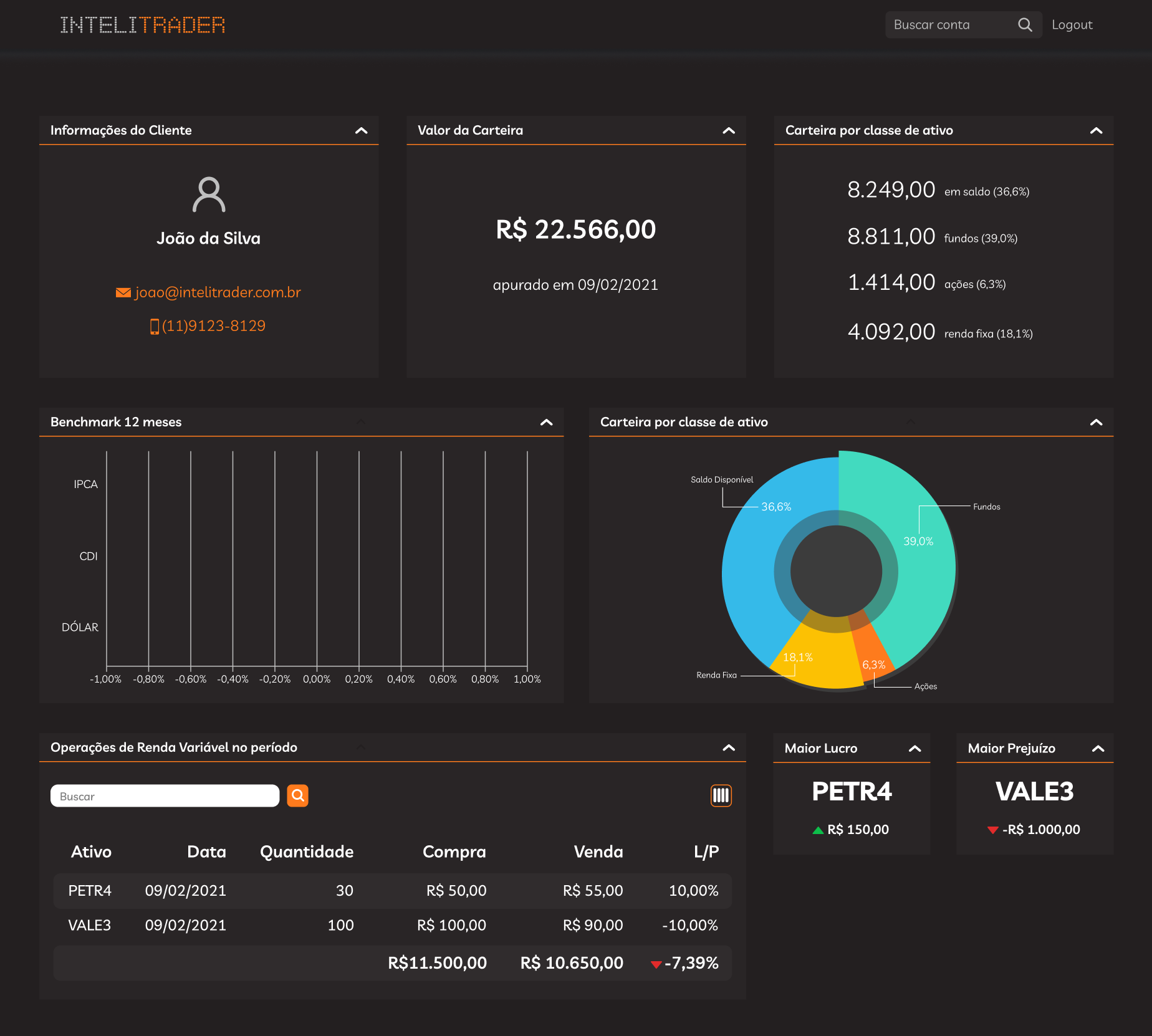This screenshot has width=1152, height=1036.
Task: Click the magnifier icon in Buscar conta
Action: click(x=1025, y=25)
